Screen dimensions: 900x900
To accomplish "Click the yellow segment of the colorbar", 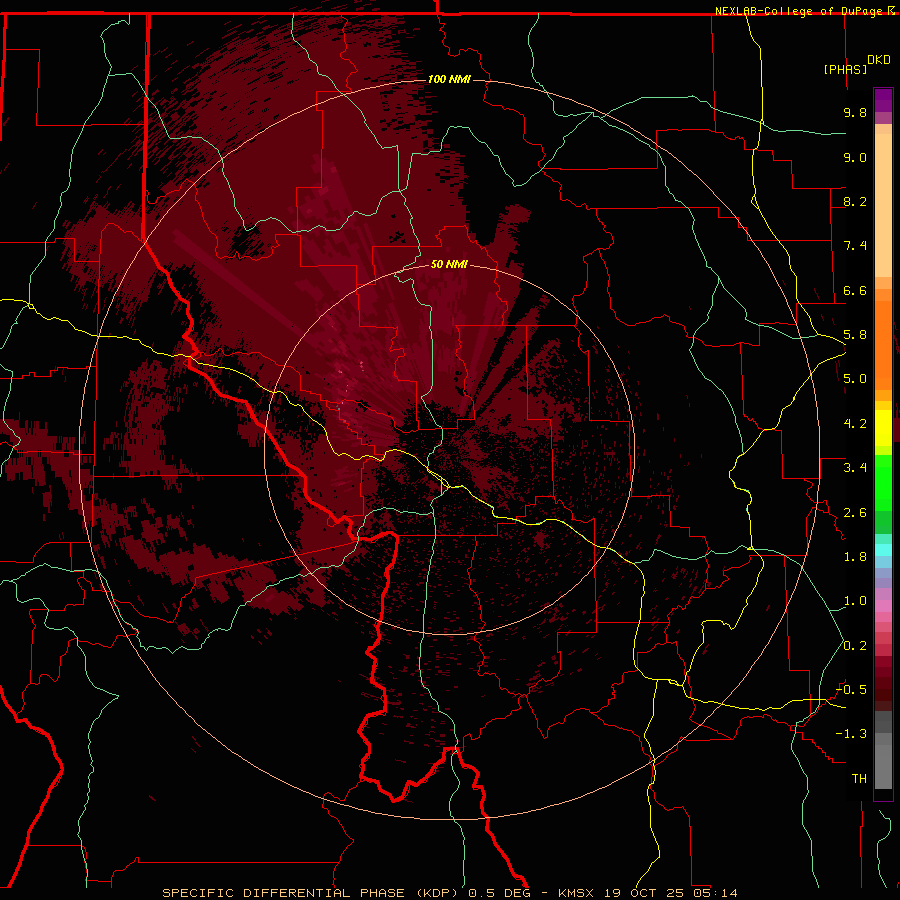I will tap(883, 428).
